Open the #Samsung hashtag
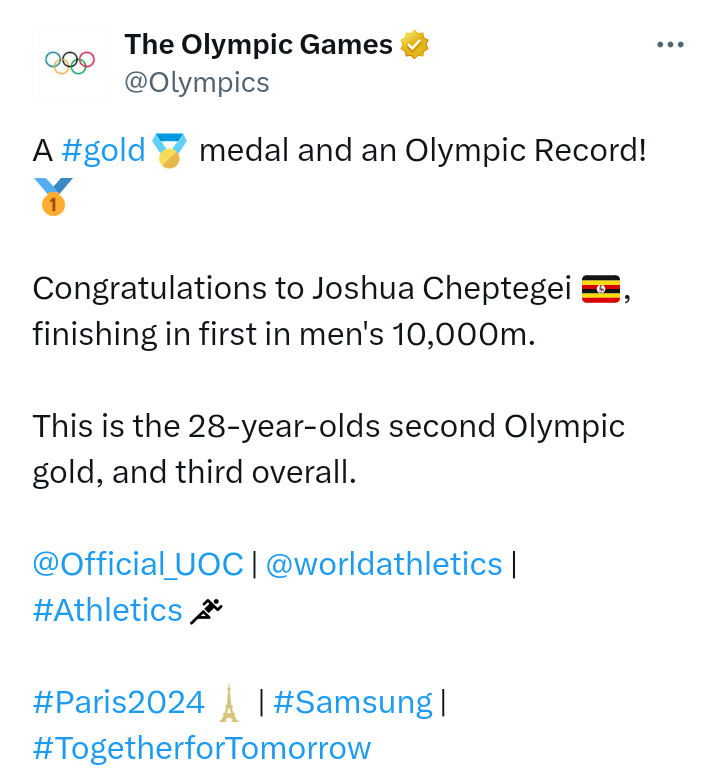 coord(353,703)
